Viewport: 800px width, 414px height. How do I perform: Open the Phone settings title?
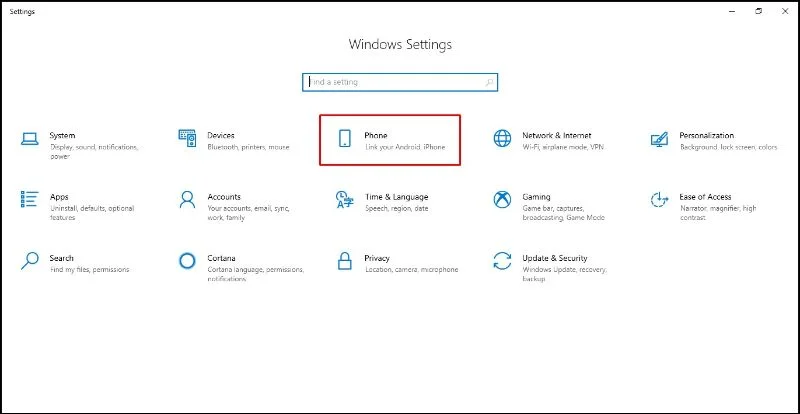click(x=376, y=136)
